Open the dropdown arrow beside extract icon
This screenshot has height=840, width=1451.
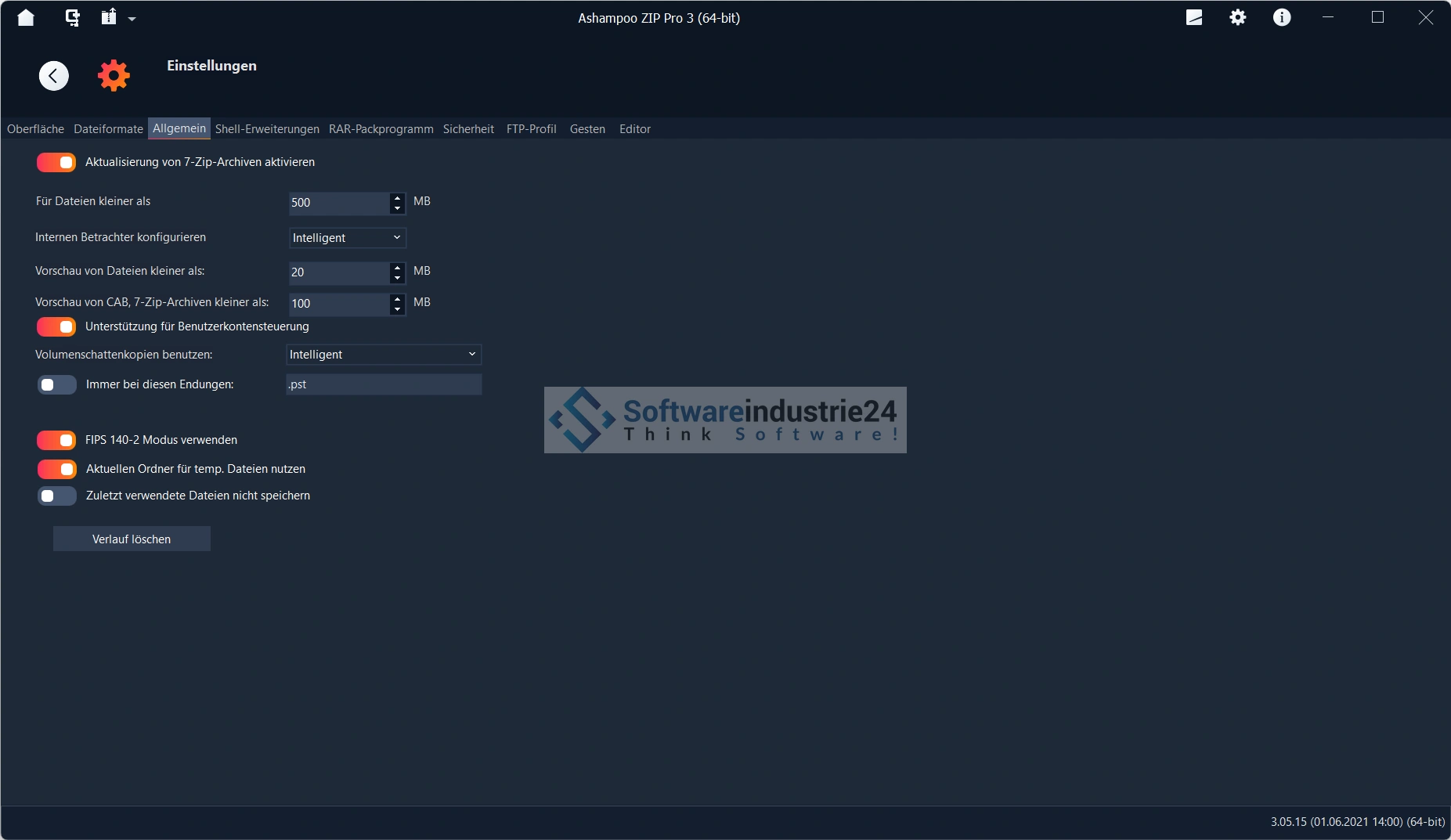point(132,19)
